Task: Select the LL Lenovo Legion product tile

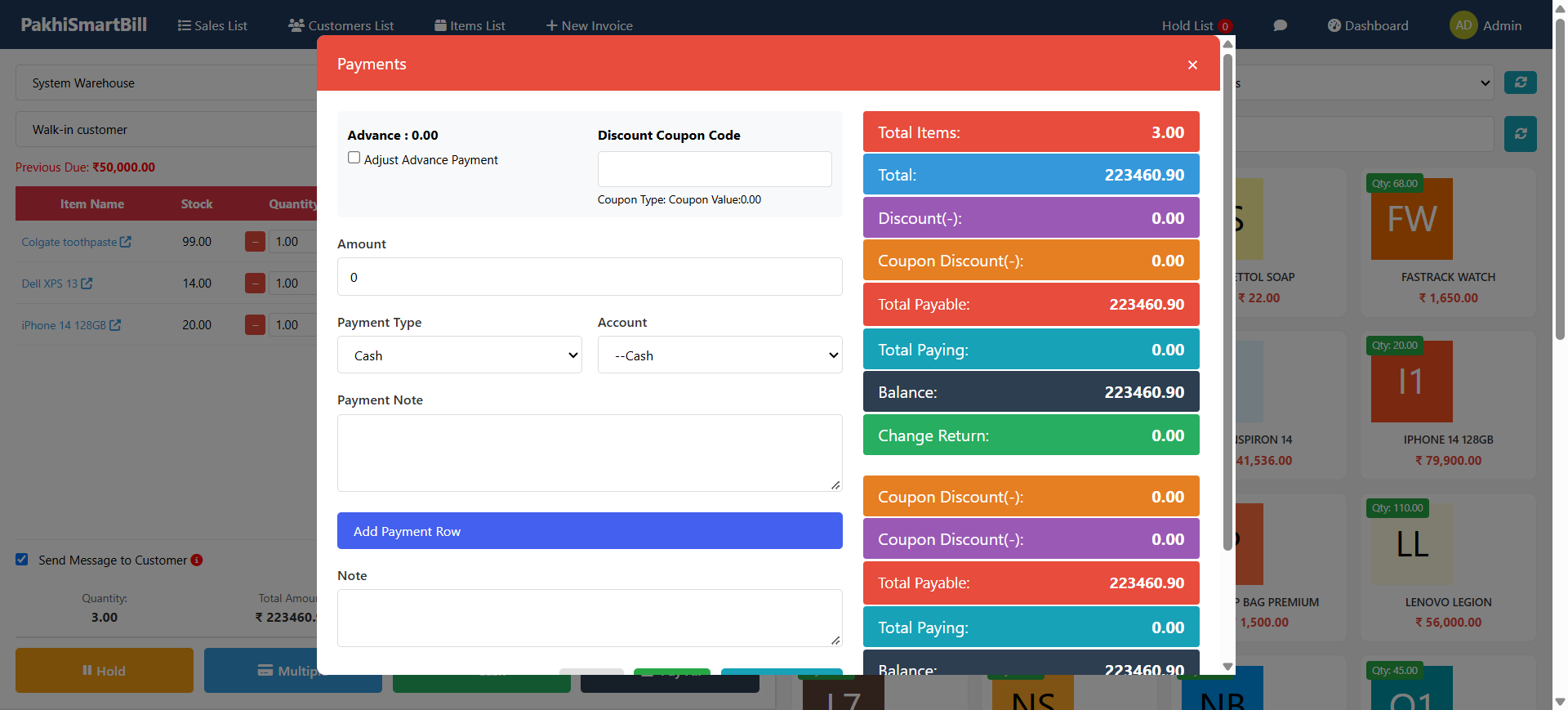Action: (1448, 568)
